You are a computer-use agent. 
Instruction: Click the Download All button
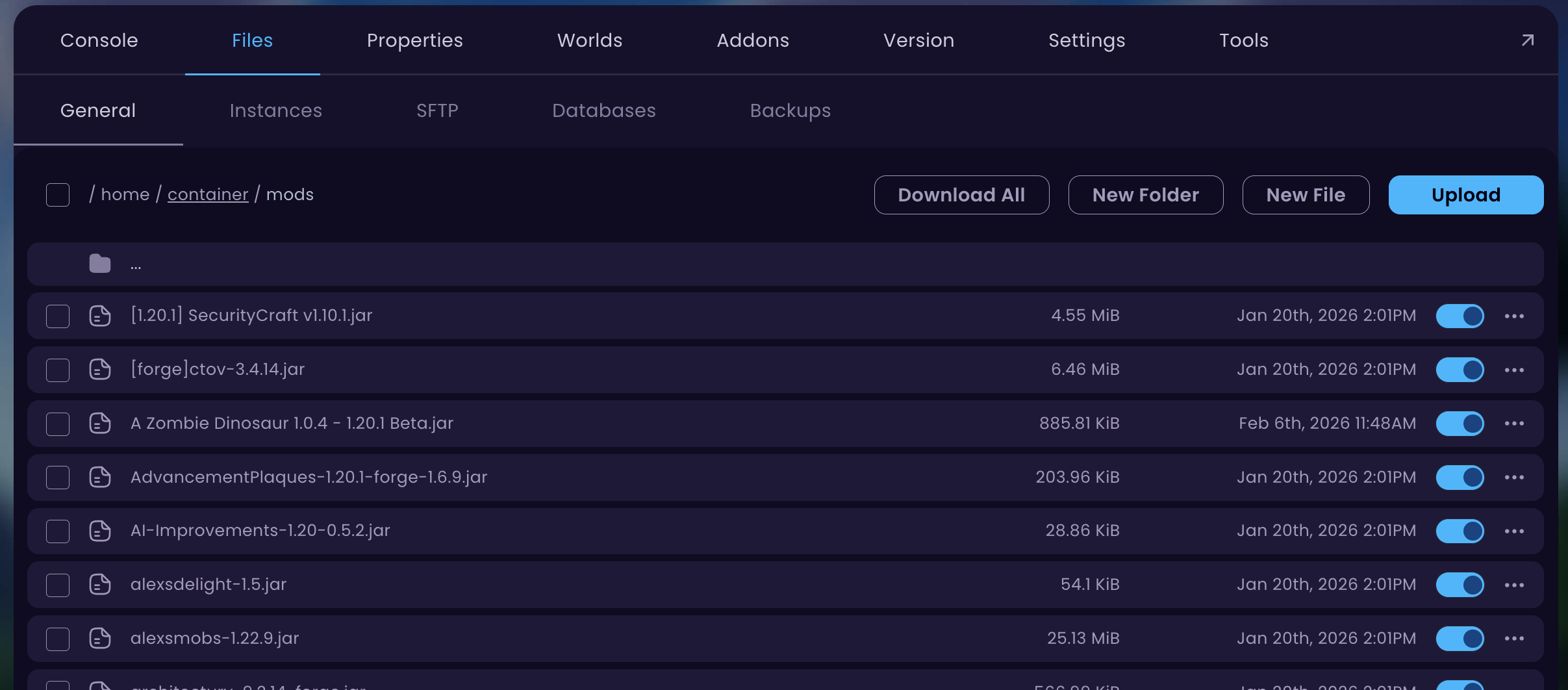point(961,195)
